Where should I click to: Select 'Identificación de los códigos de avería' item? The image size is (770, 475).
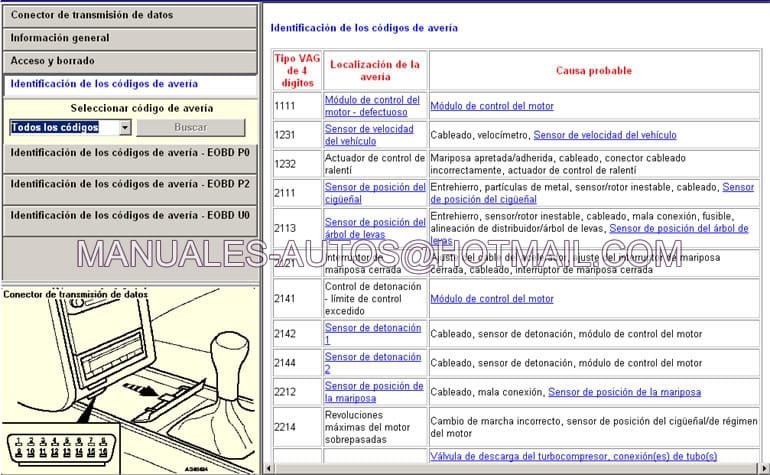coord(130,84)
